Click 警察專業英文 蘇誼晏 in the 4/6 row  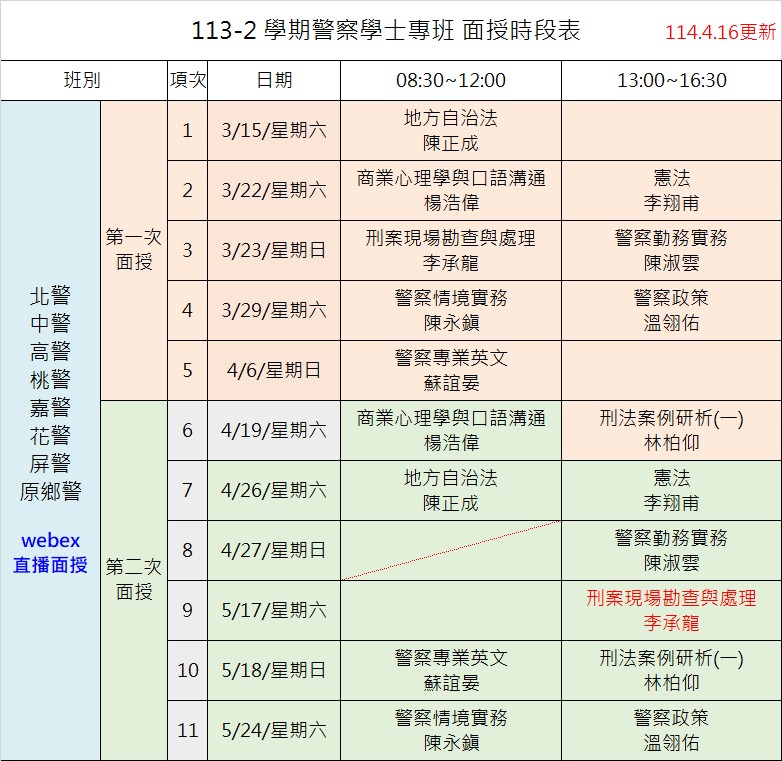coord(451,371)
